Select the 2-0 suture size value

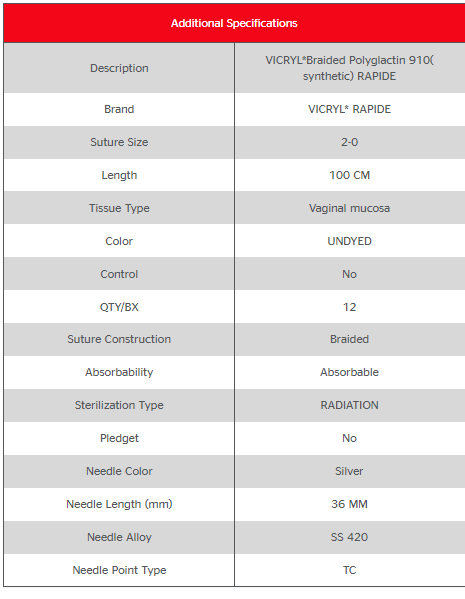pyautogui.click(x=349, y=142)
